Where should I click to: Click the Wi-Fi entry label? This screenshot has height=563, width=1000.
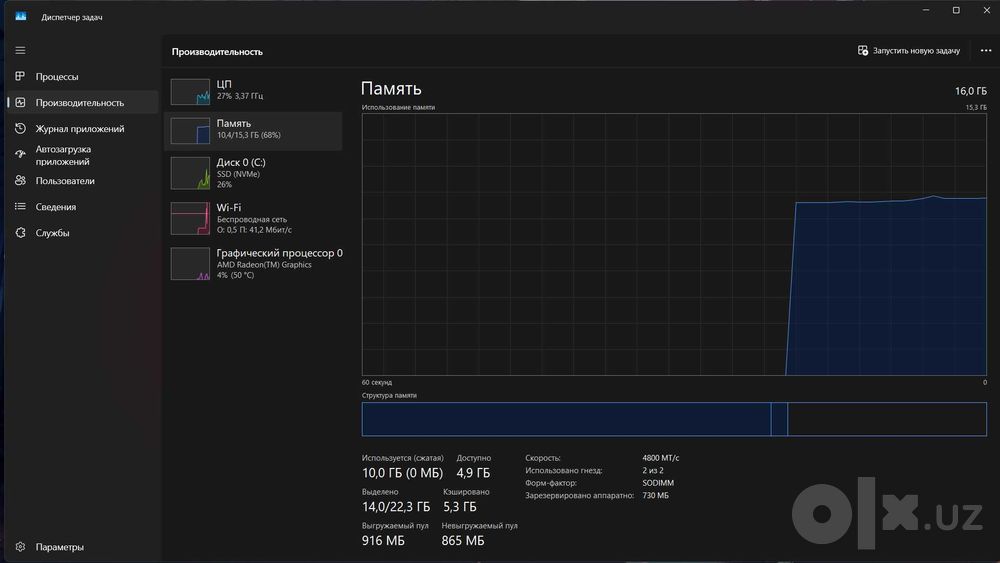[x=228, y=208]
